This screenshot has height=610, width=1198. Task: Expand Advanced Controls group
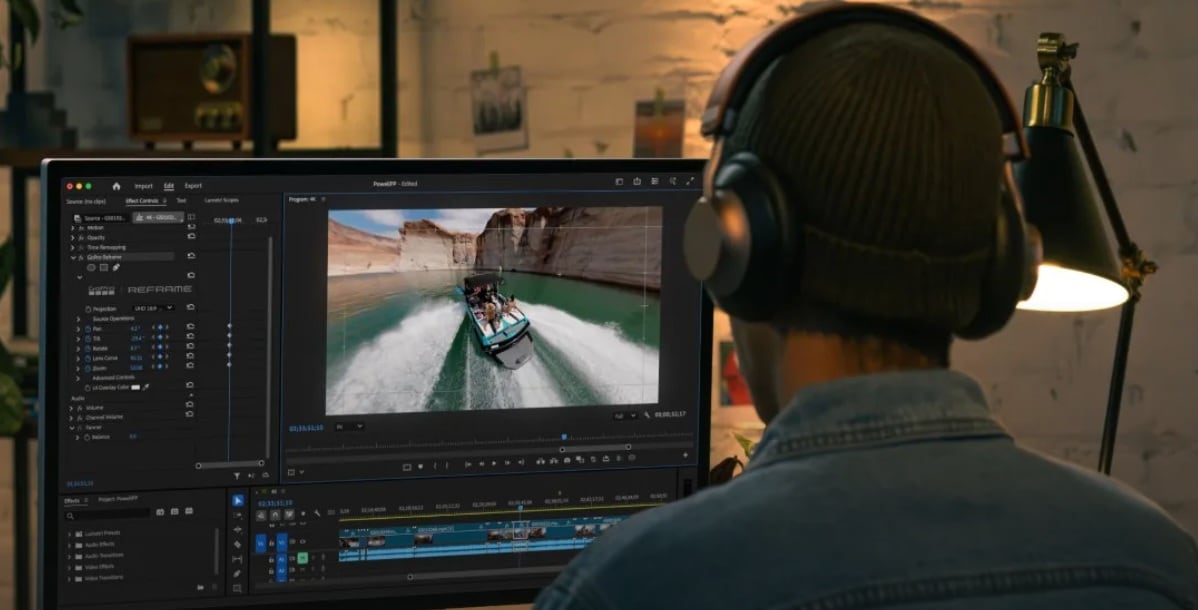click(x=78, y=378)
